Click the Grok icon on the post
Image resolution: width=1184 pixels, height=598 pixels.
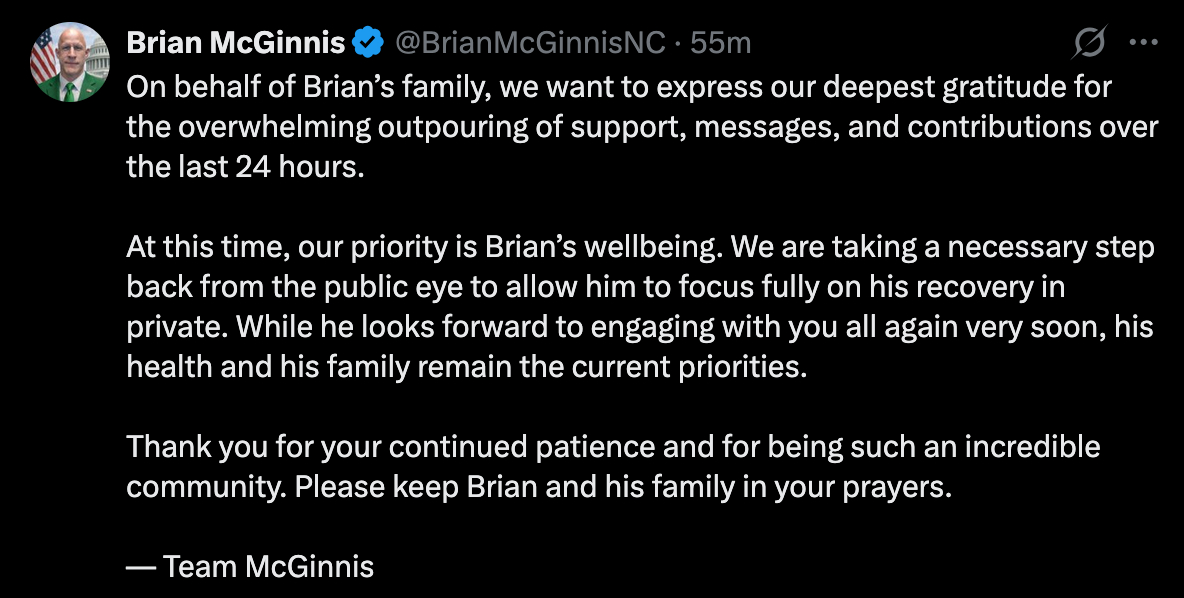coord(1089,43)
